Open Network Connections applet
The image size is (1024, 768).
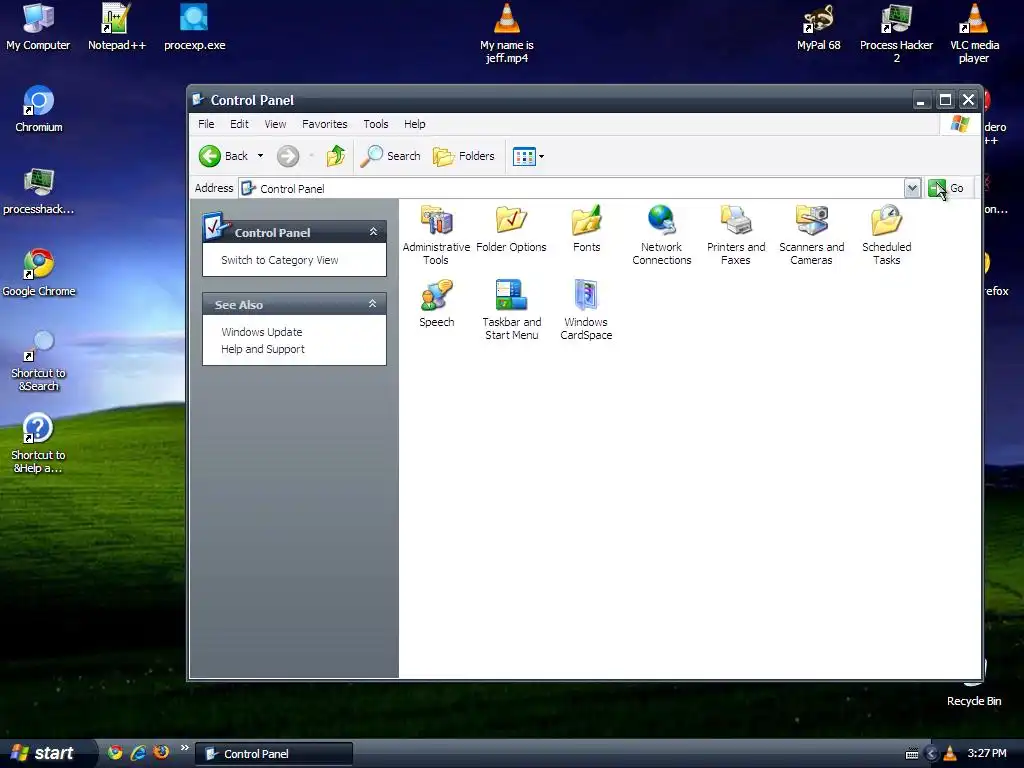662,235
